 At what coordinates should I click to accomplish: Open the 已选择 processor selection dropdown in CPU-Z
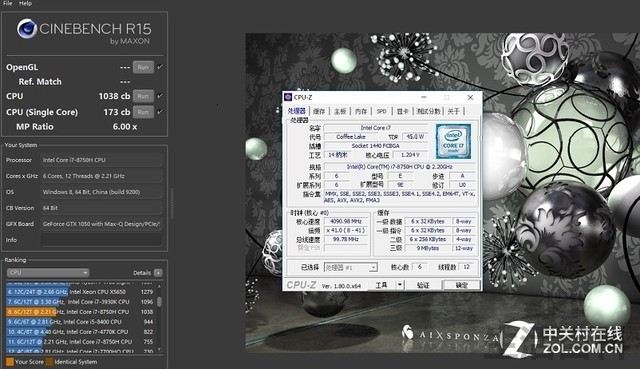point(351,267)
